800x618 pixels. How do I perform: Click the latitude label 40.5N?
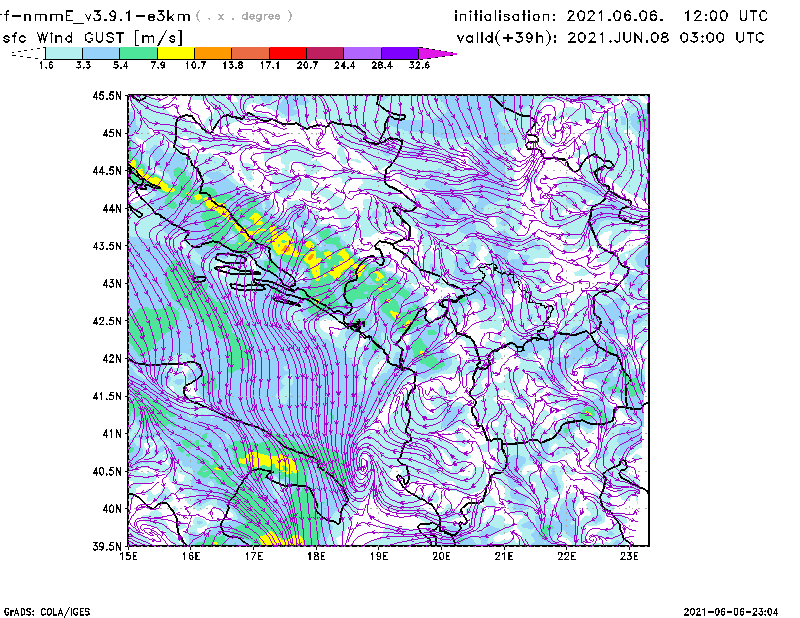[x=107, y=472]
